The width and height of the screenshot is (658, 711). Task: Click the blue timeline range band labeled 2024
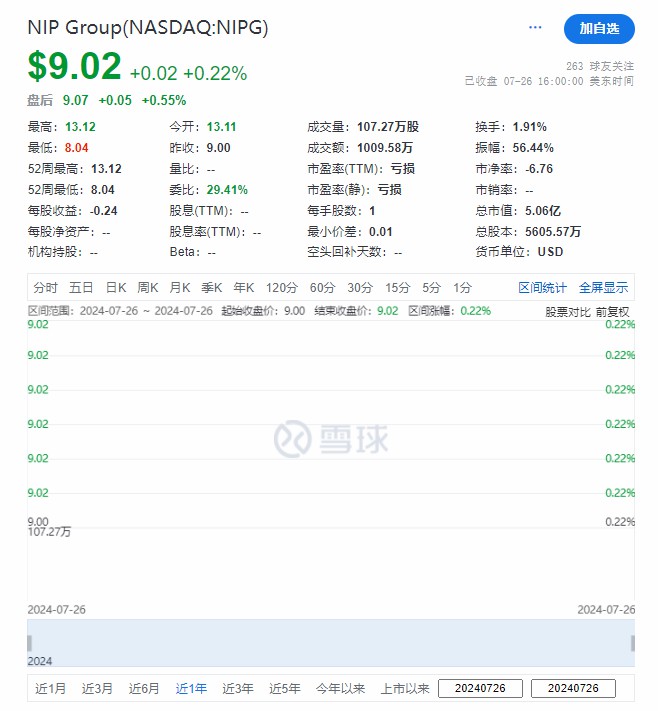pyautogui.click(x=331, y=643)
